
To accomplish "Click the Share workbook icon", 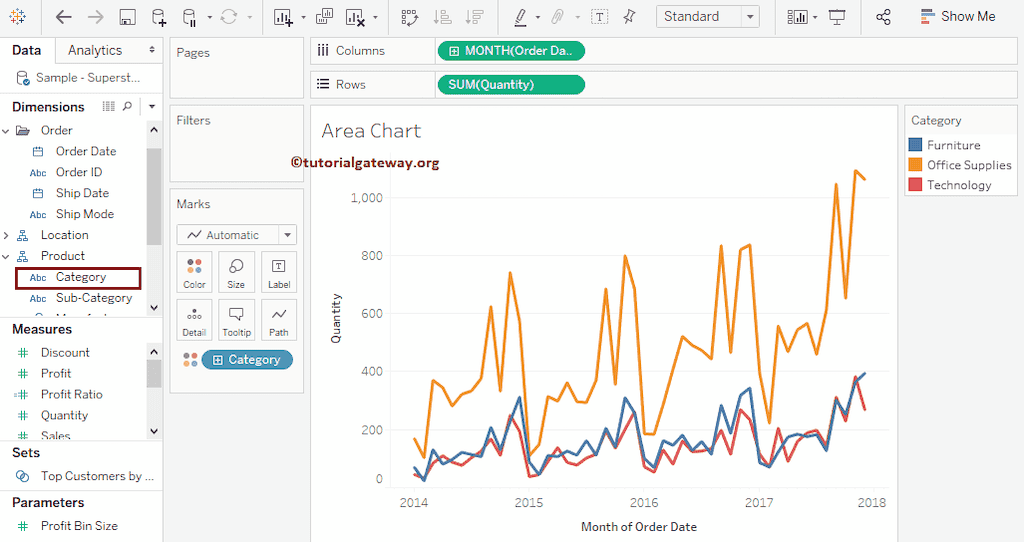I will [883, 17].
